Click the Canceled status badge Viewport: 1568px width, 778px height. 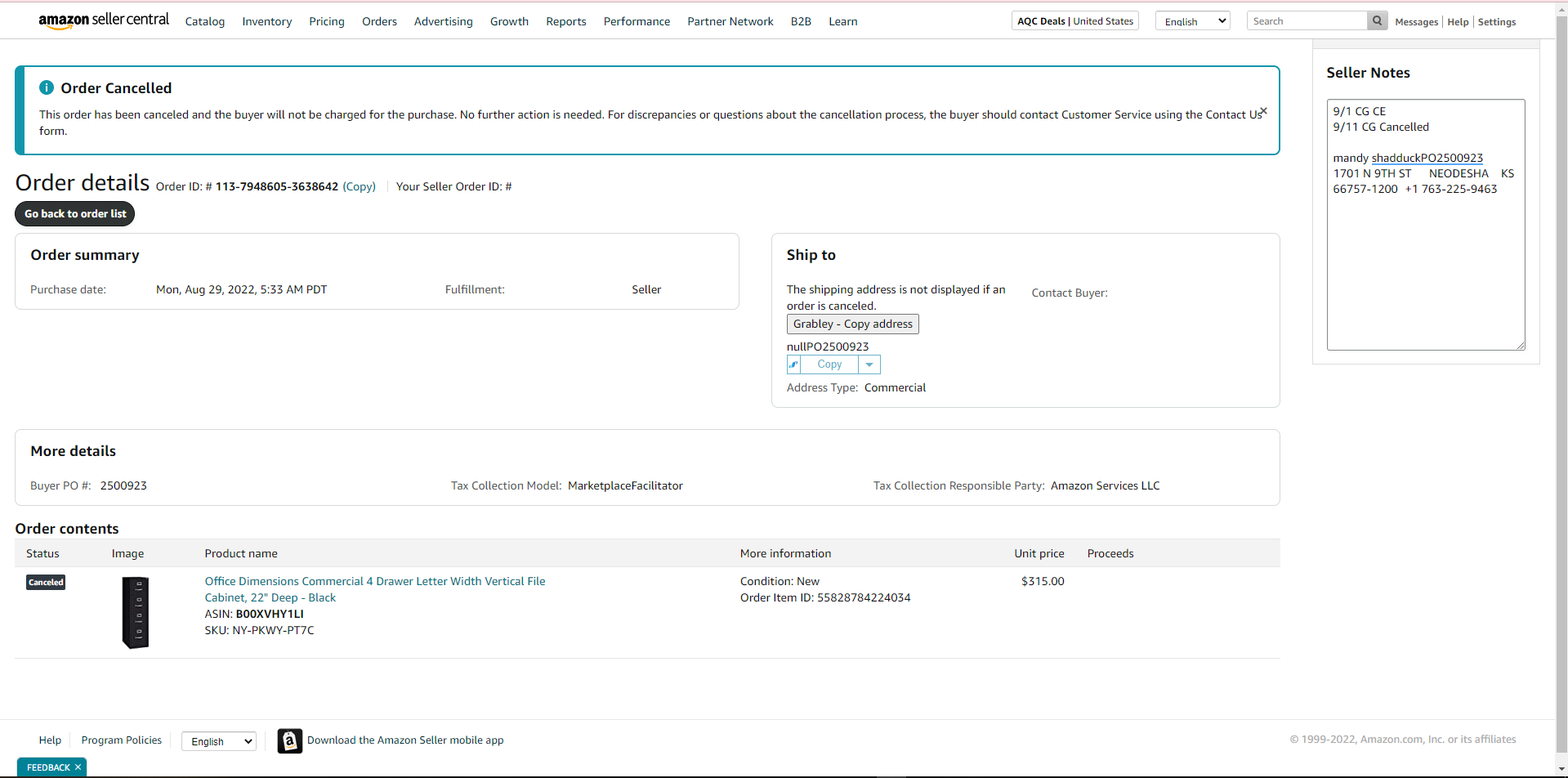(46, 582)
